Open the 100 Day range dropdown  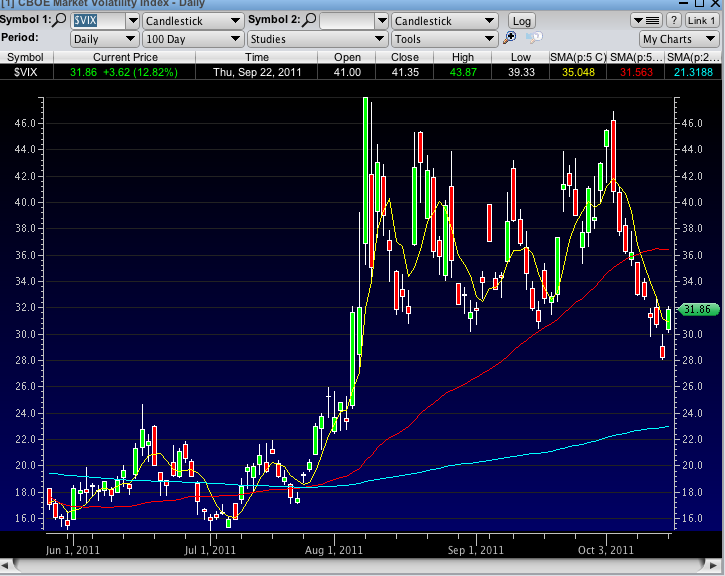coord(192,39)
